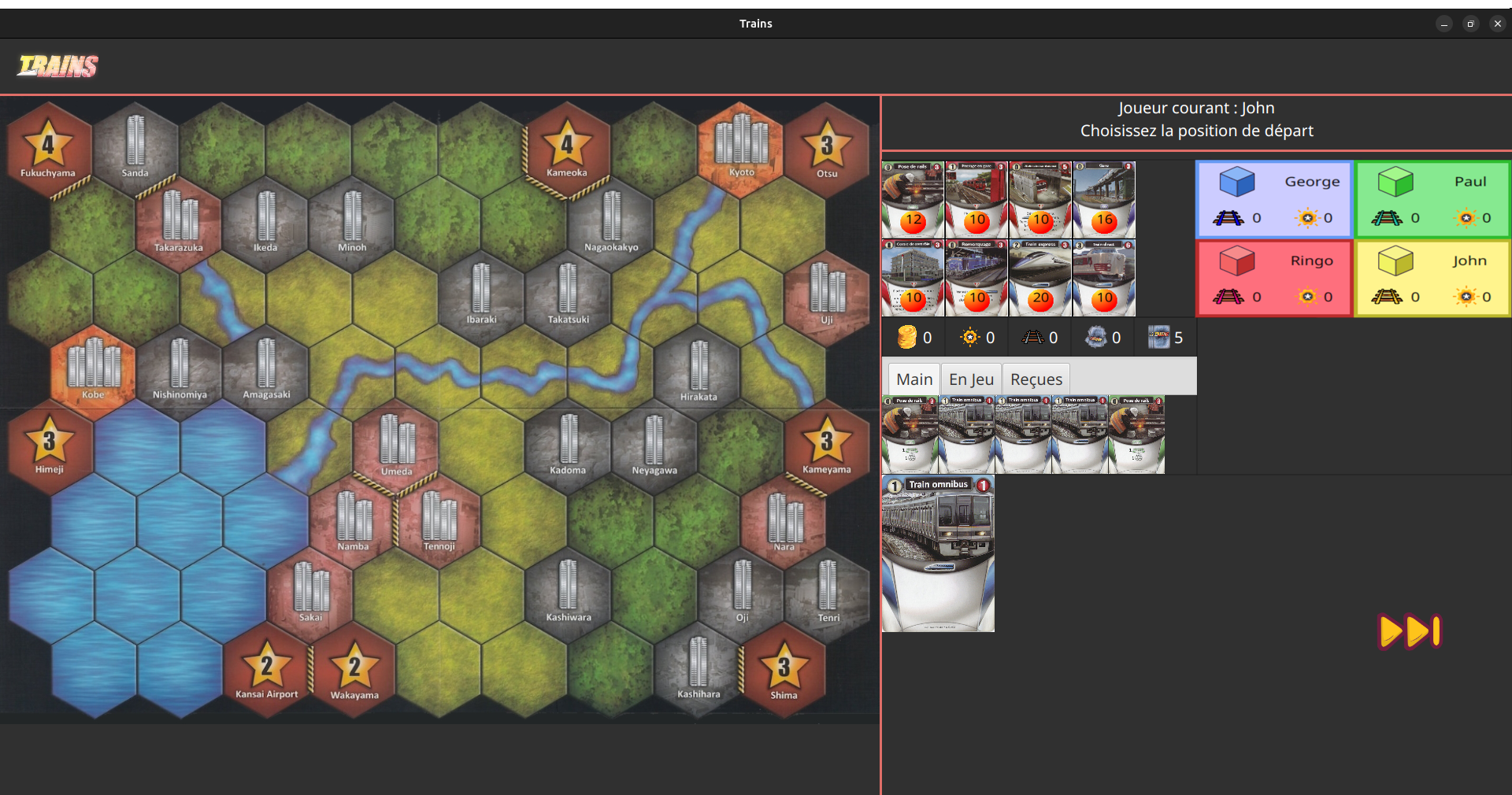Screen dimensions: 1512x795
Task: Click the Ringo player name
Action: click(1311, 261)
